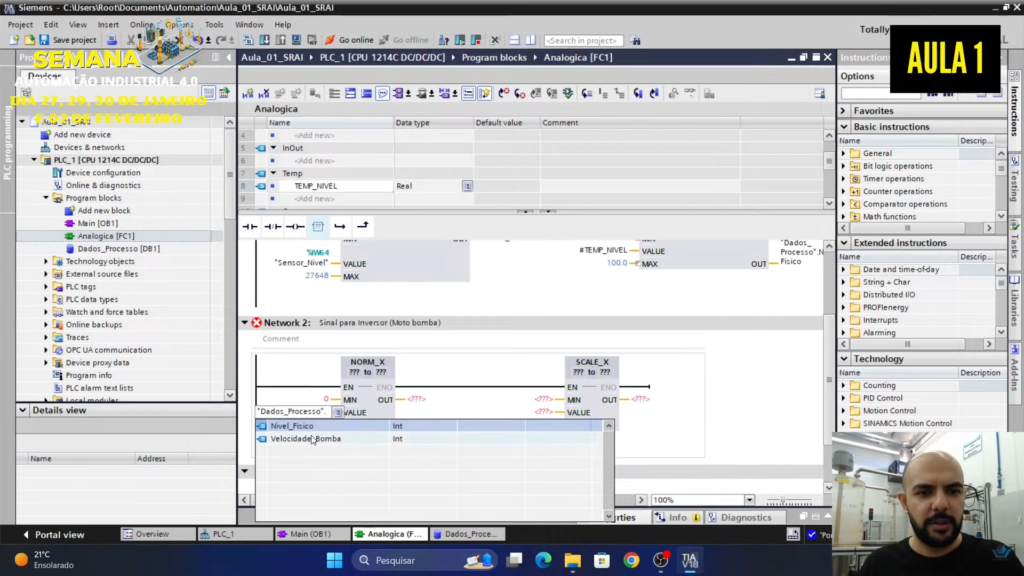Click Device configuration in project tree
1024x576 pixels.
coord(103,172)
